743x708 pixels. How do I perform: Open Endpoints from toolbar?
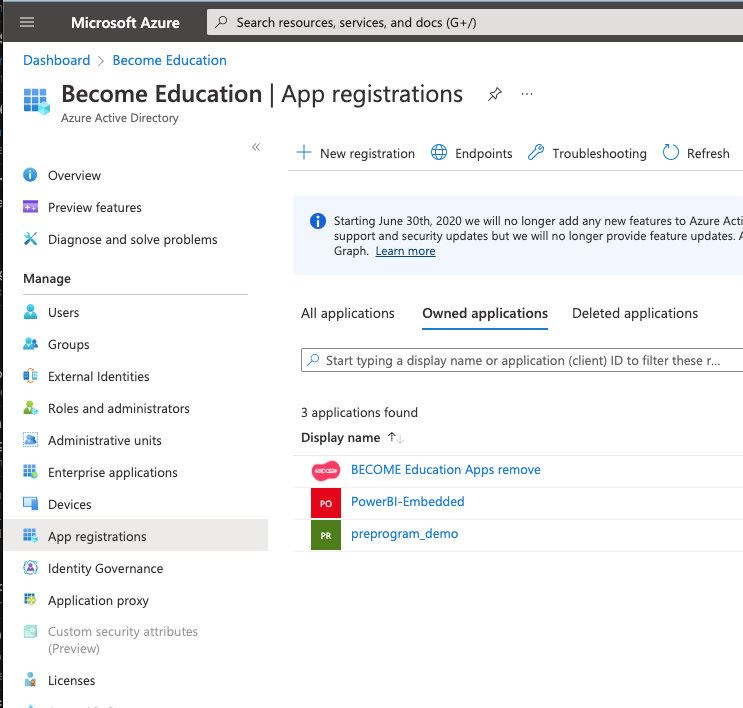pyautogui.click(x=484, y=154)
